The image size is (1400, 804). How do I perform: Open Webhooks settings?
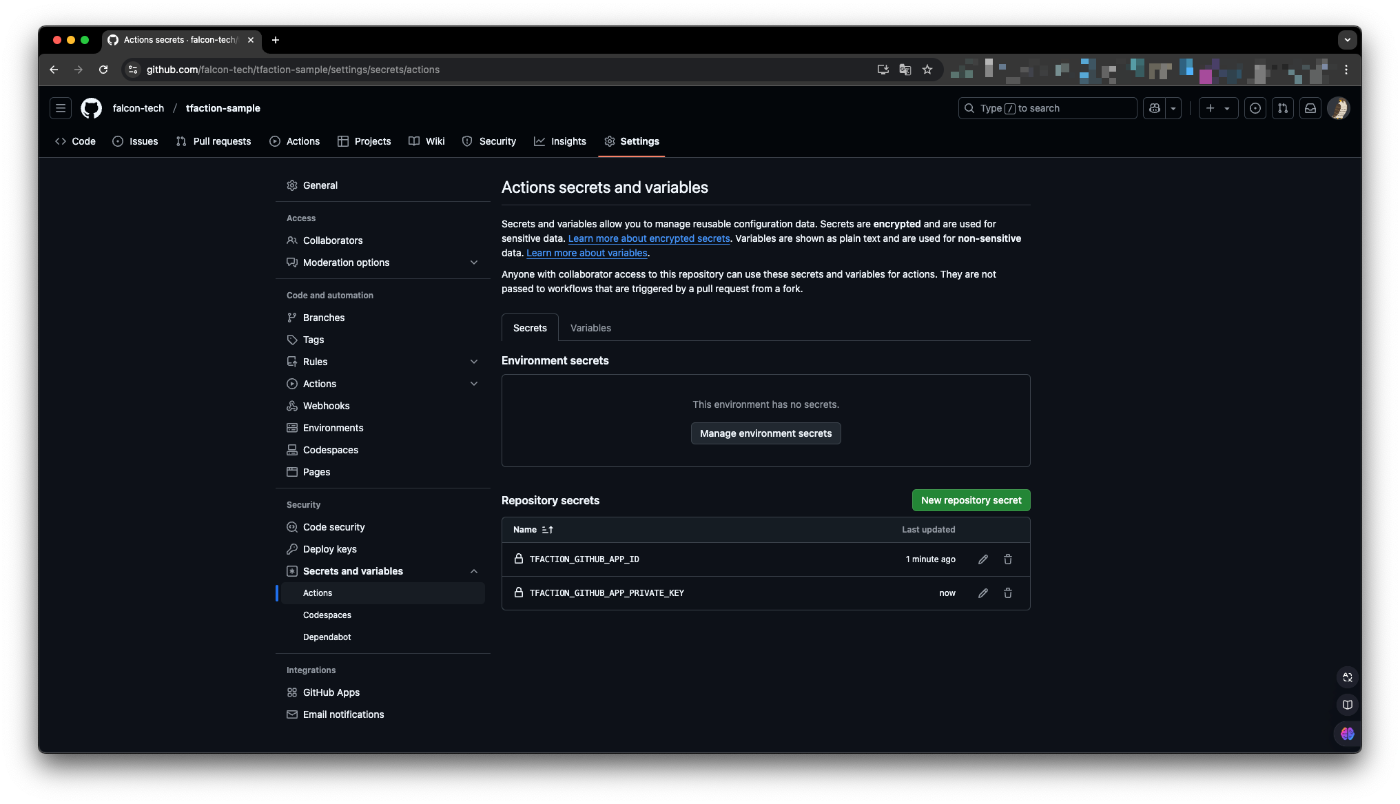[x=381, y=405]
